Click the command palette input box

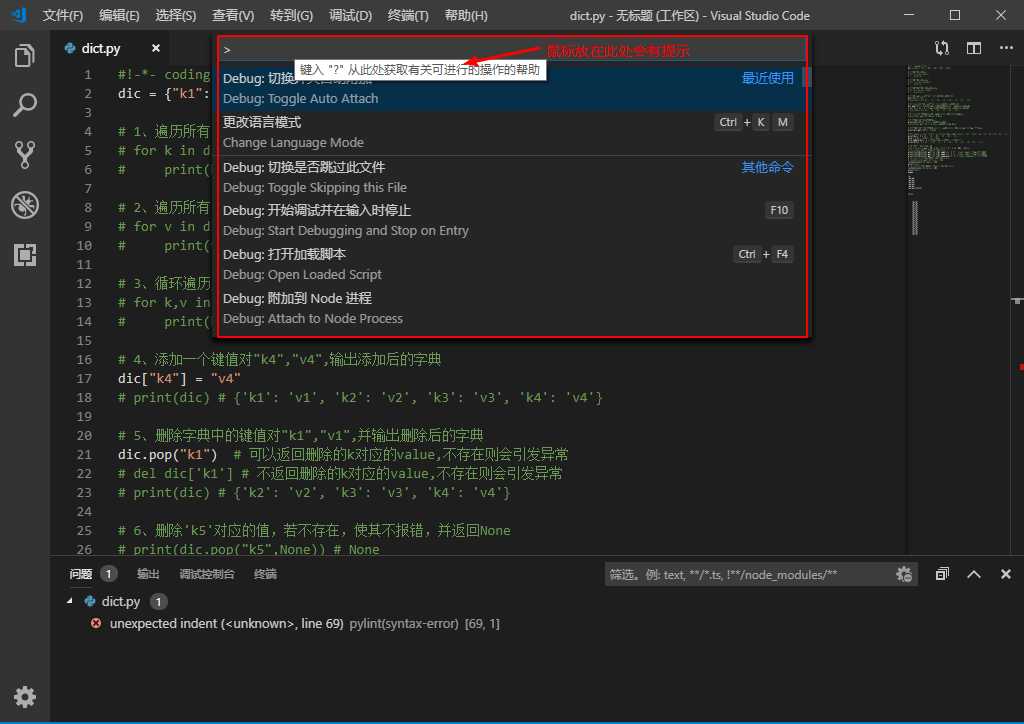click(x=513, y=50)
